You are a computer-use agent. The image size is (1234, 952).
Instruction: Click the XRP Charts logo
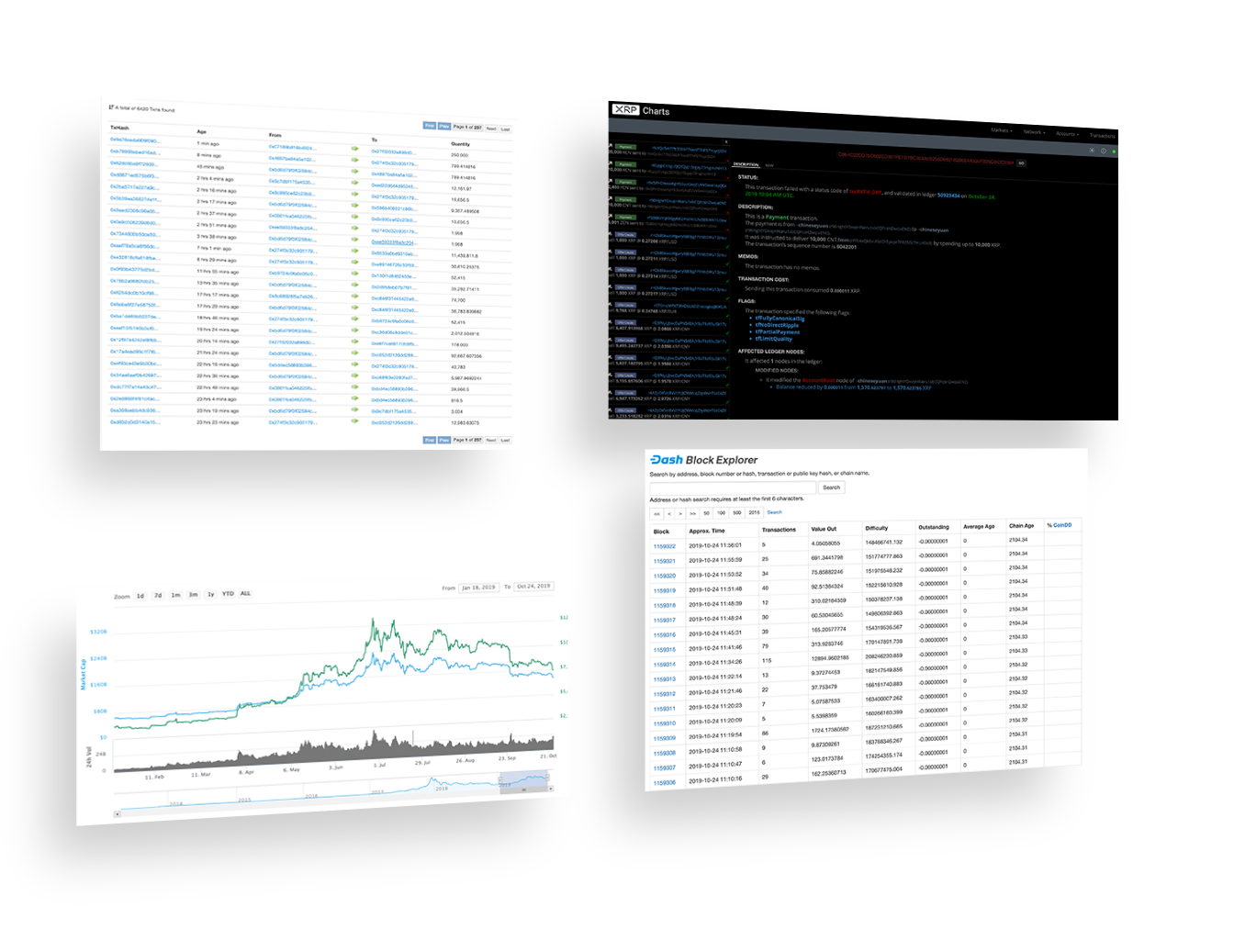point(641,110)
